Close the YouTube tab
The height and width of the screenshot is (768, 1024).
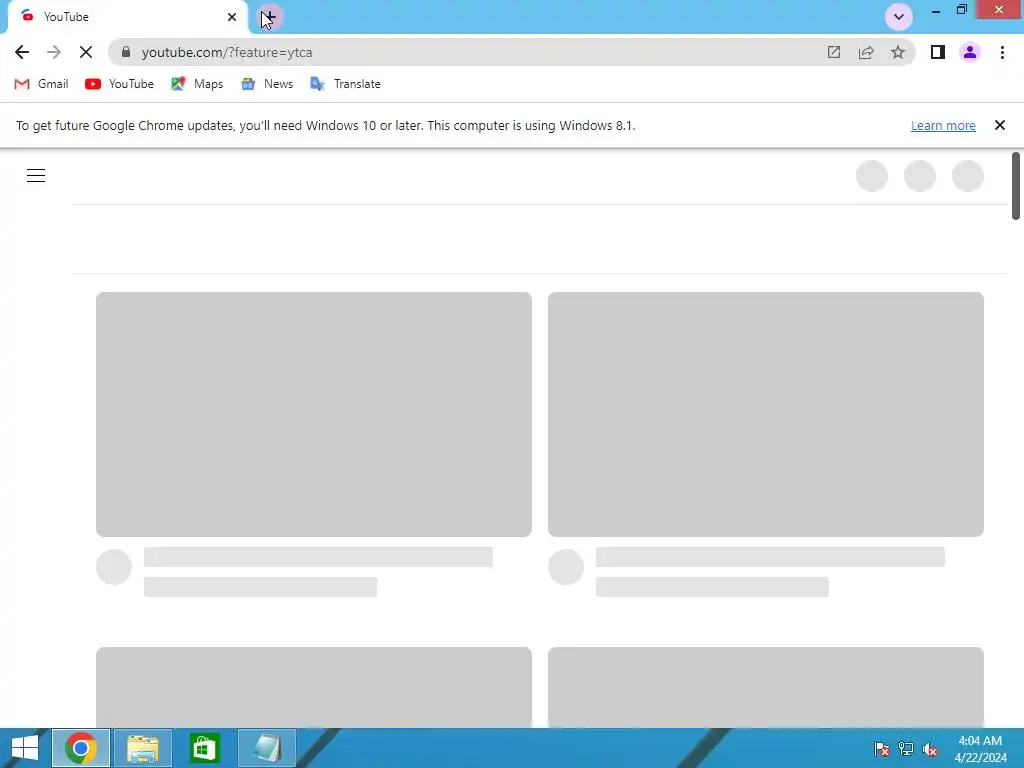232,17
